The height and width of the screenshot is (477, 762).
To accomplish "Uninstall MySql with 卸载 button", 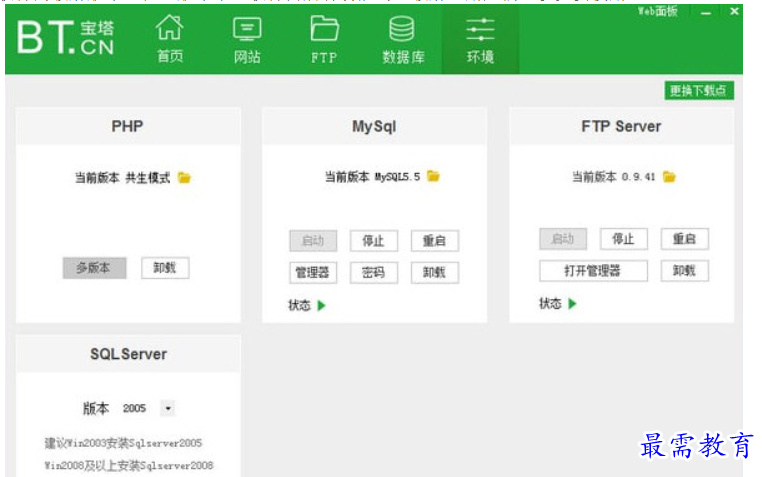I will (x=434, y=273).
